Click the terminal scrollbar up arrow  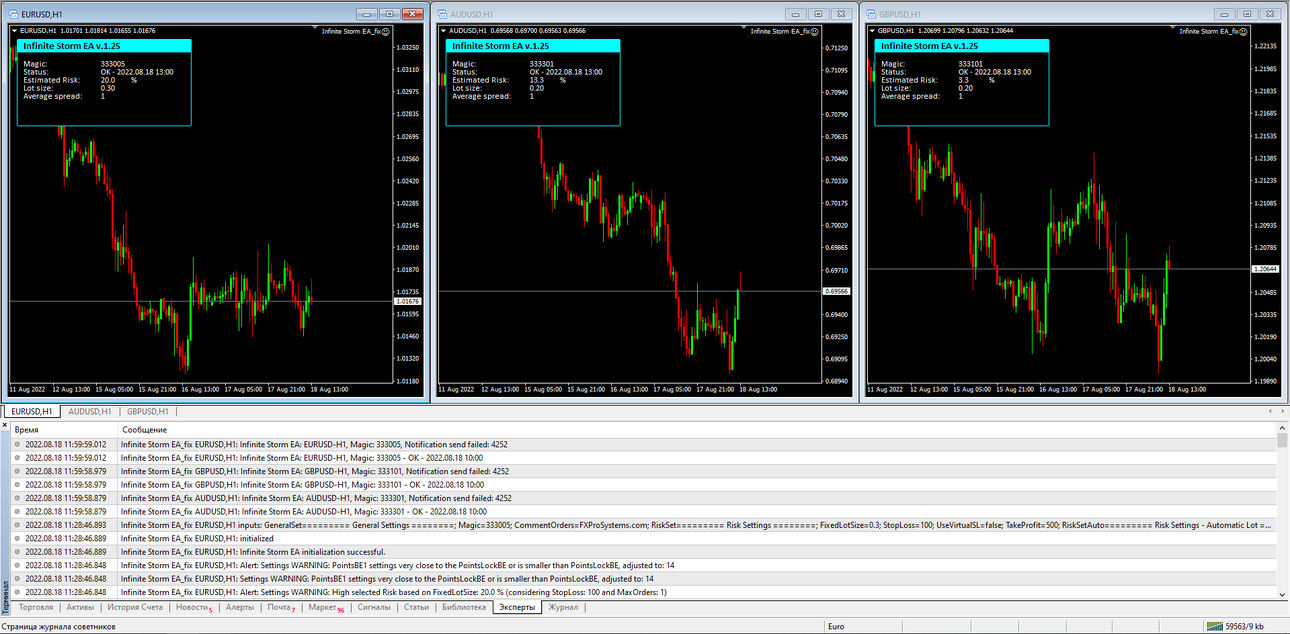[x=1283, y=429]
